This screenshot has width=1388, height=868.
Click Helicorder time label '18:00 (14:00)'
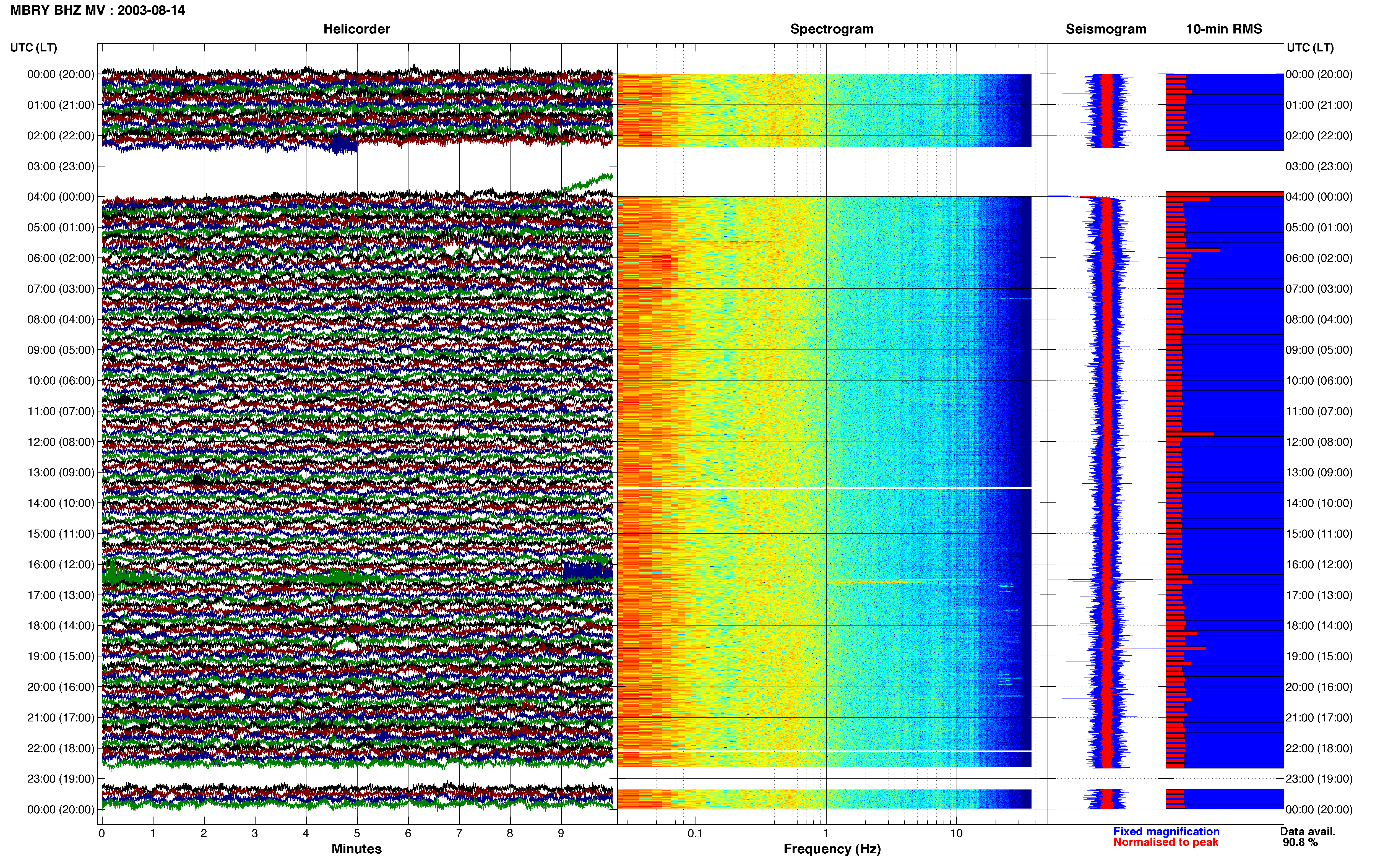61,626
